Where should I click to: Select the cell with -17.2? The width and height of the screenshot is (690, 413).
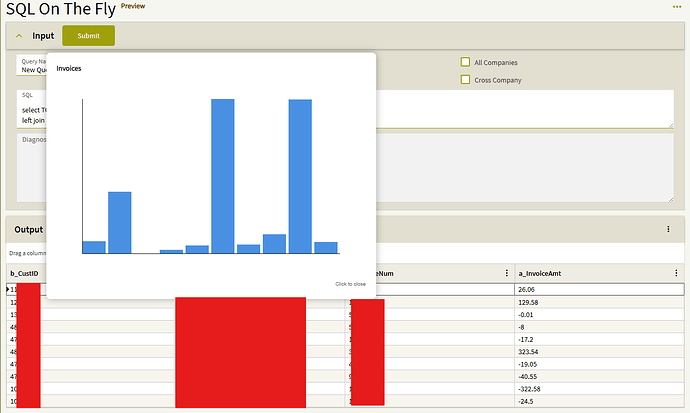pyautogui.click(x=599, y=339)
